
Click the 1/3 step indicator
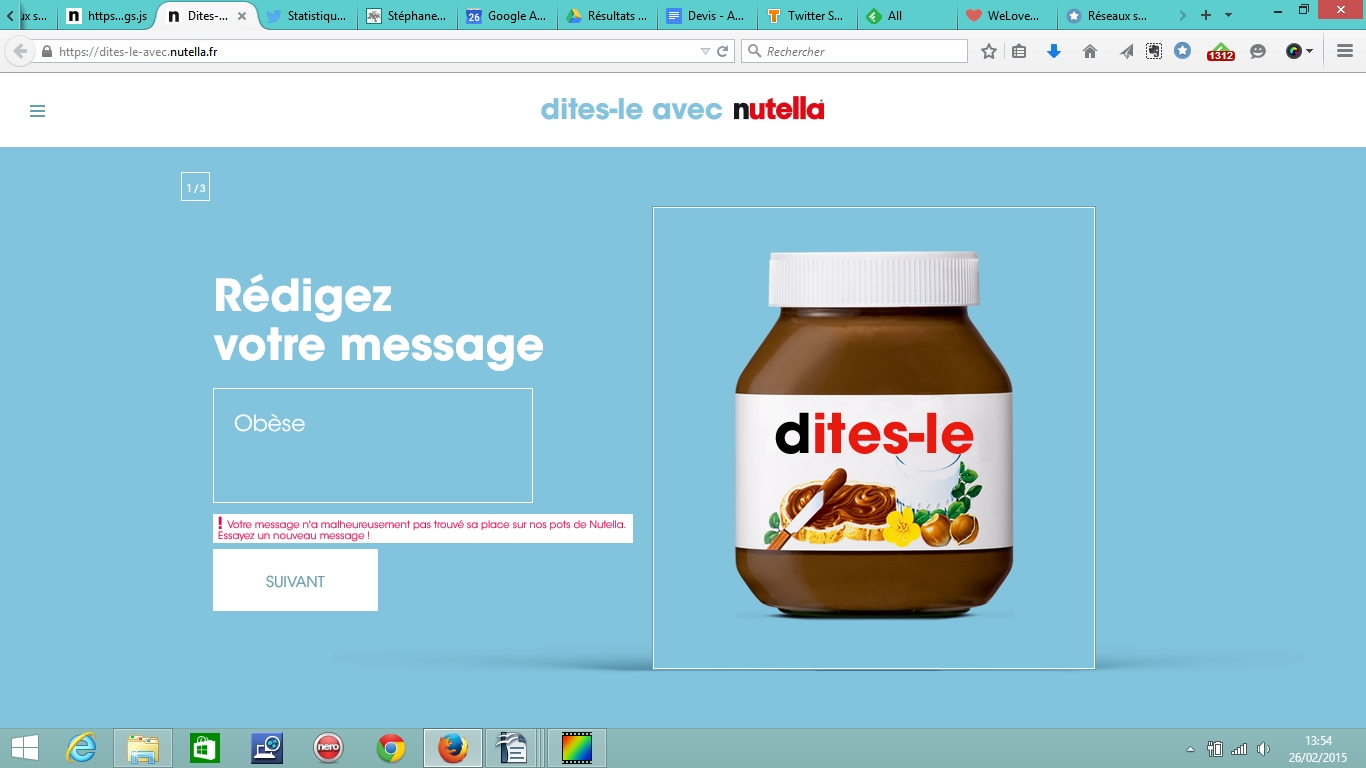(x=195, y=187)
